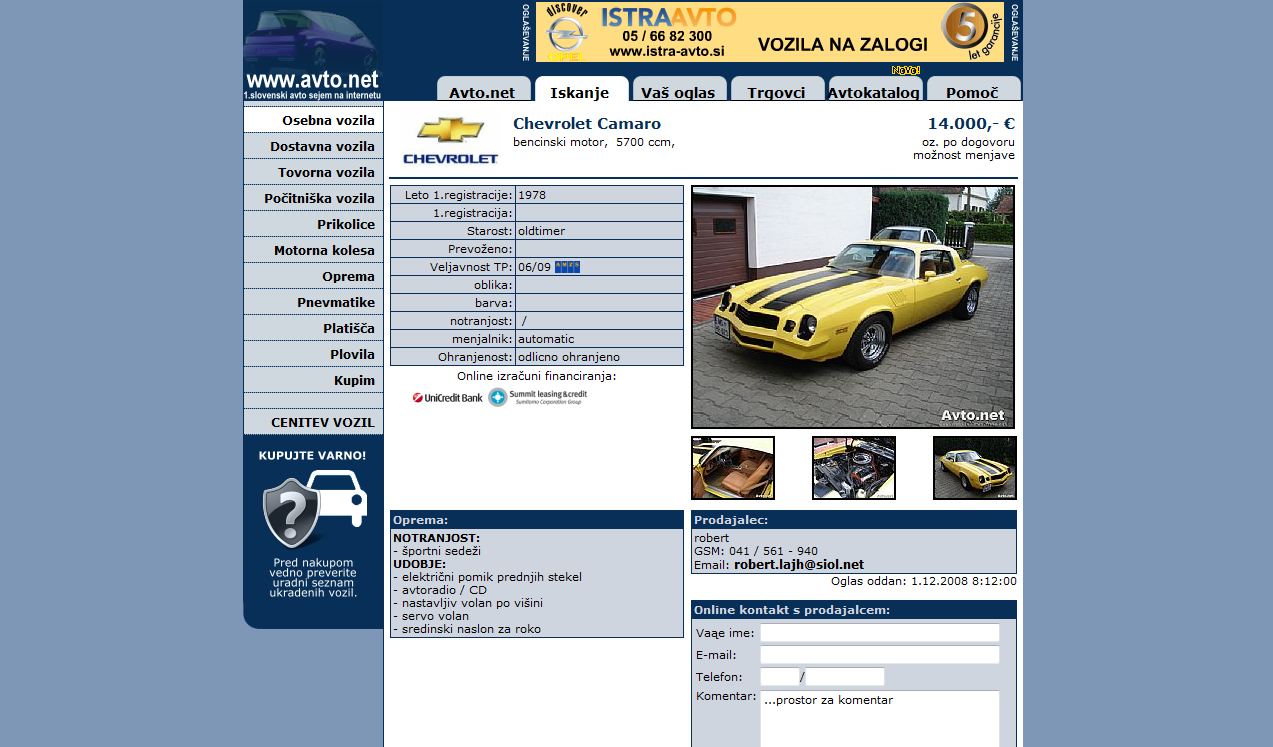Click the 'automatic' gearbox value

[x=546, y=339]
